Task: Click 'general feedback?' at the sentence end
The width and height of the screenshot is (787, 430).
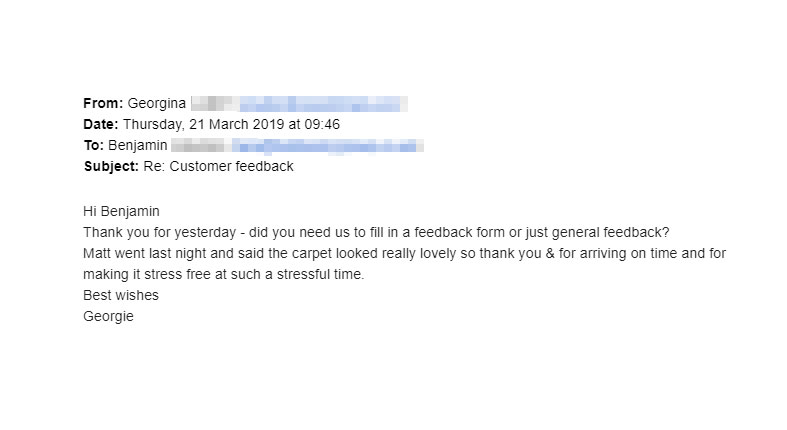Action: pyautogui.click(x=611, y=233)
